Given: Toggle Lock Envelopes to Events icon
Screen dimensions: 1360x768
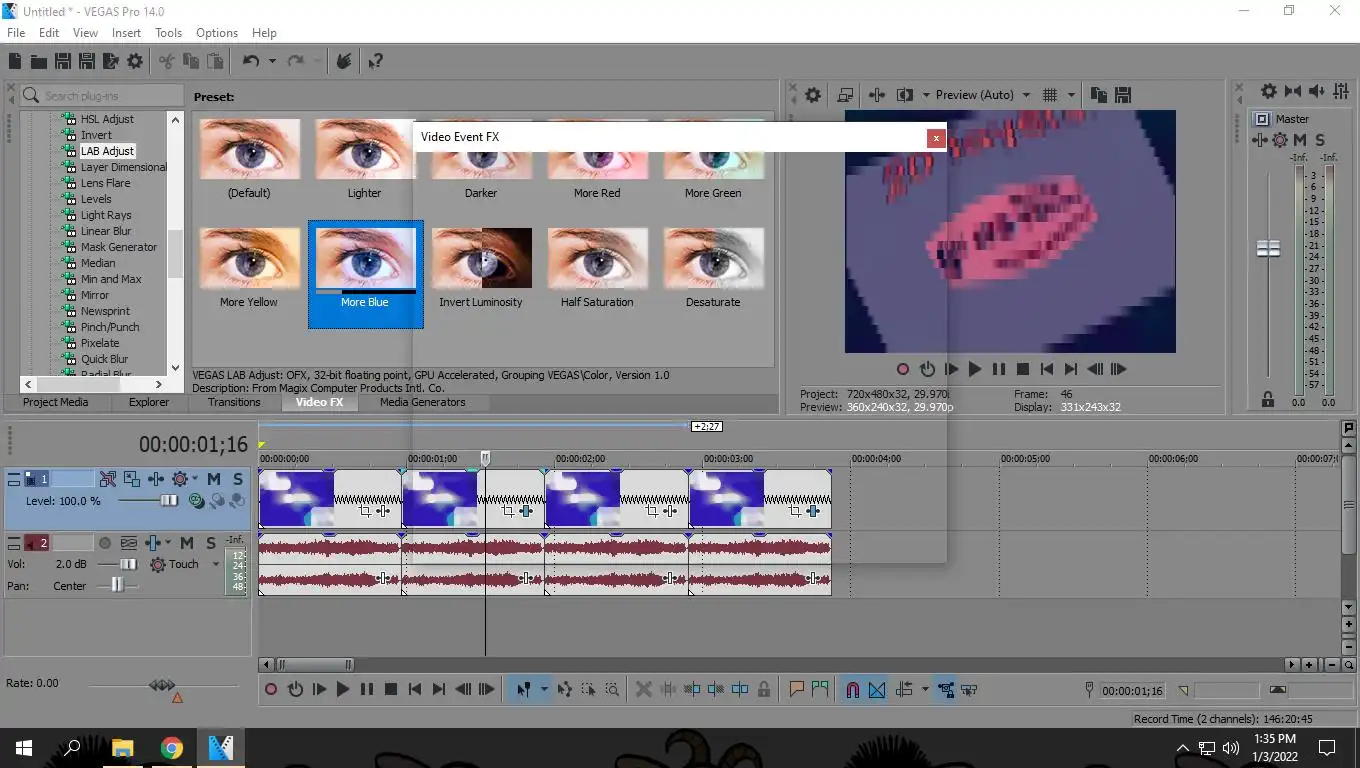Looking at the screenshot, I should tap(945, 690).
